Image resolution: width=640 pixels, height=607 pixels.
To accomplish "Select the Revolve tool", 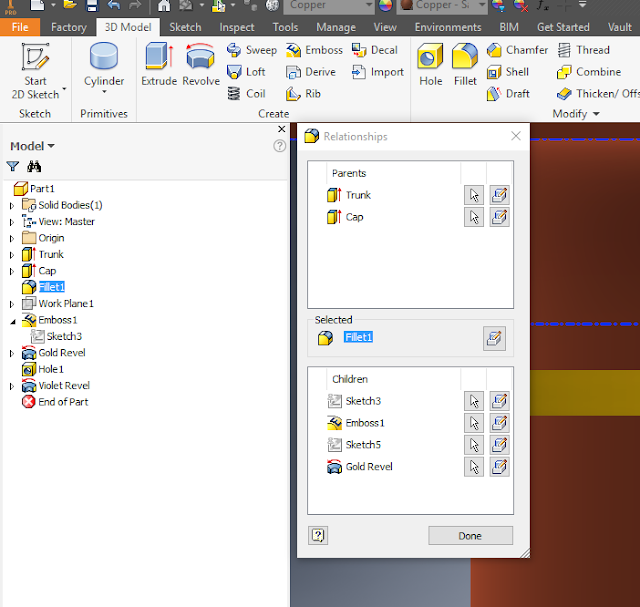I will [200, 64].
